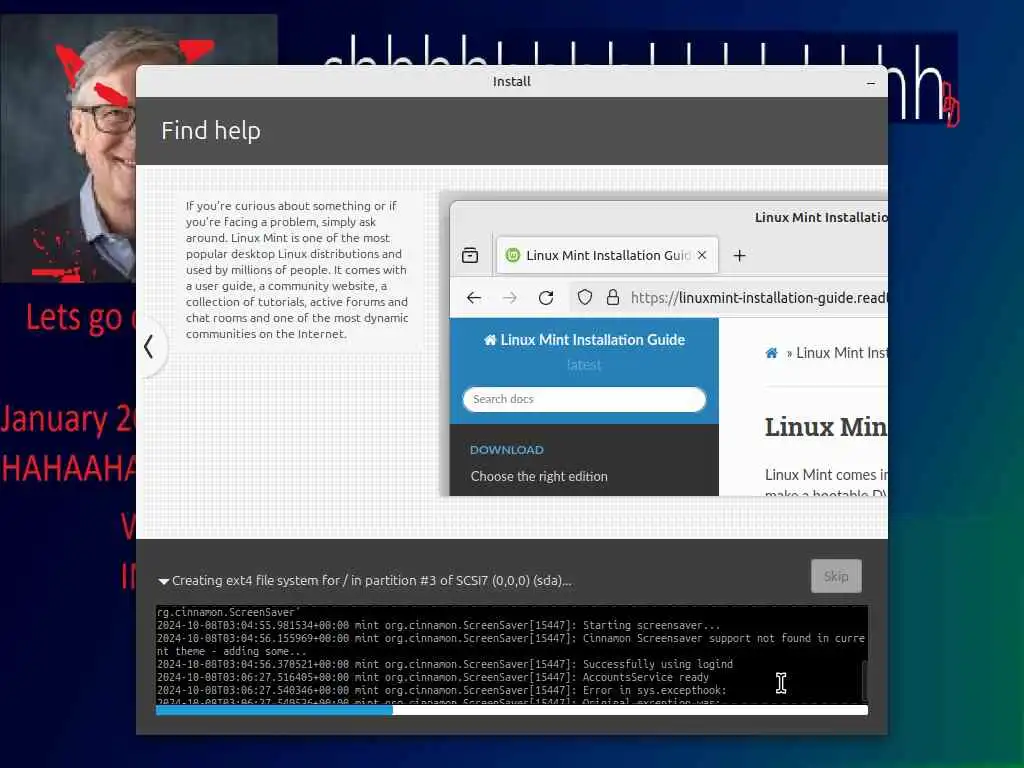Click 'Creating ext4 file system' status text
1024x768 pixels.
[372, 581]
